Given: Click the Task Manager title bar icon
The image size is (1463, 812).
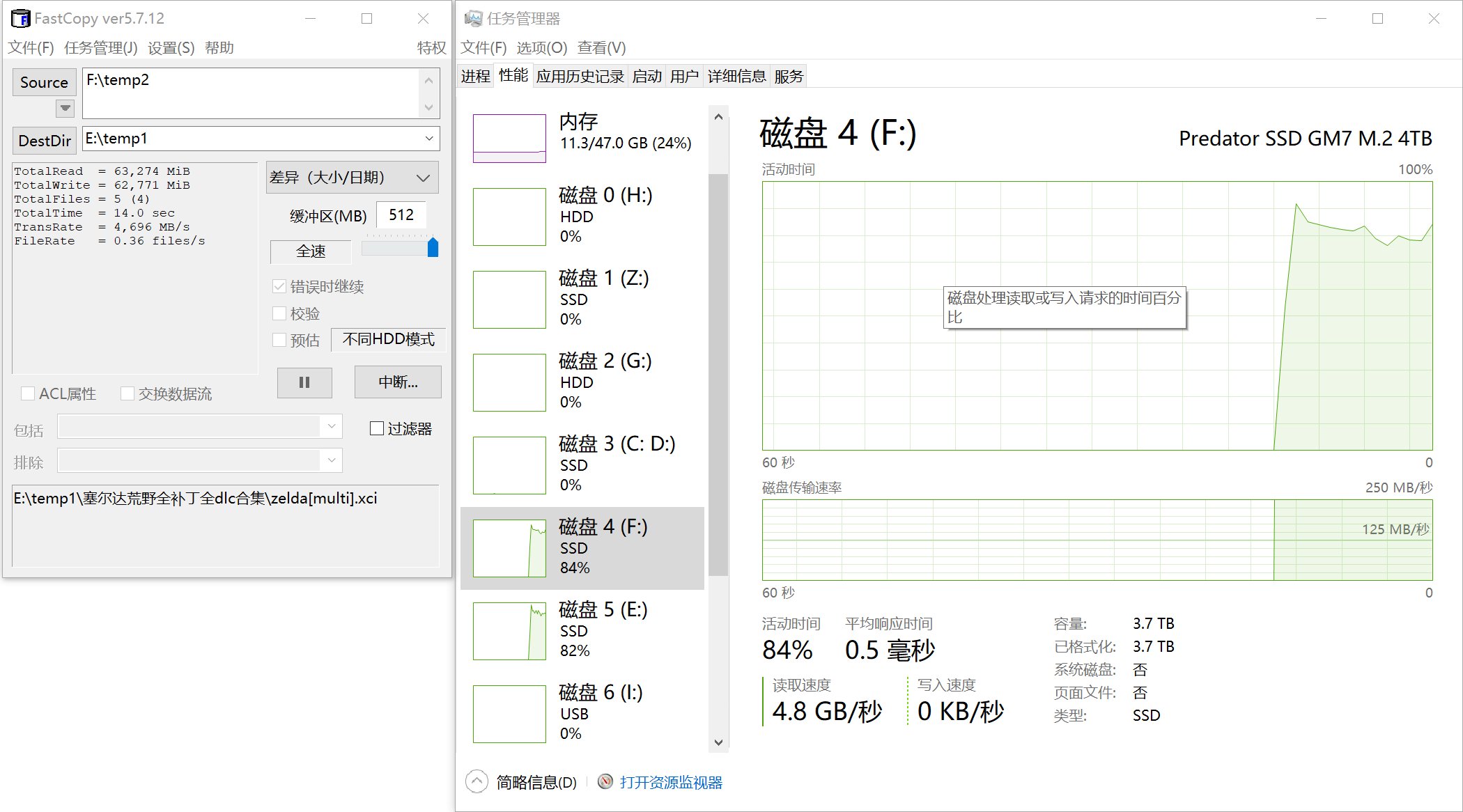Looking at the screenshot, I should point(474,19).
